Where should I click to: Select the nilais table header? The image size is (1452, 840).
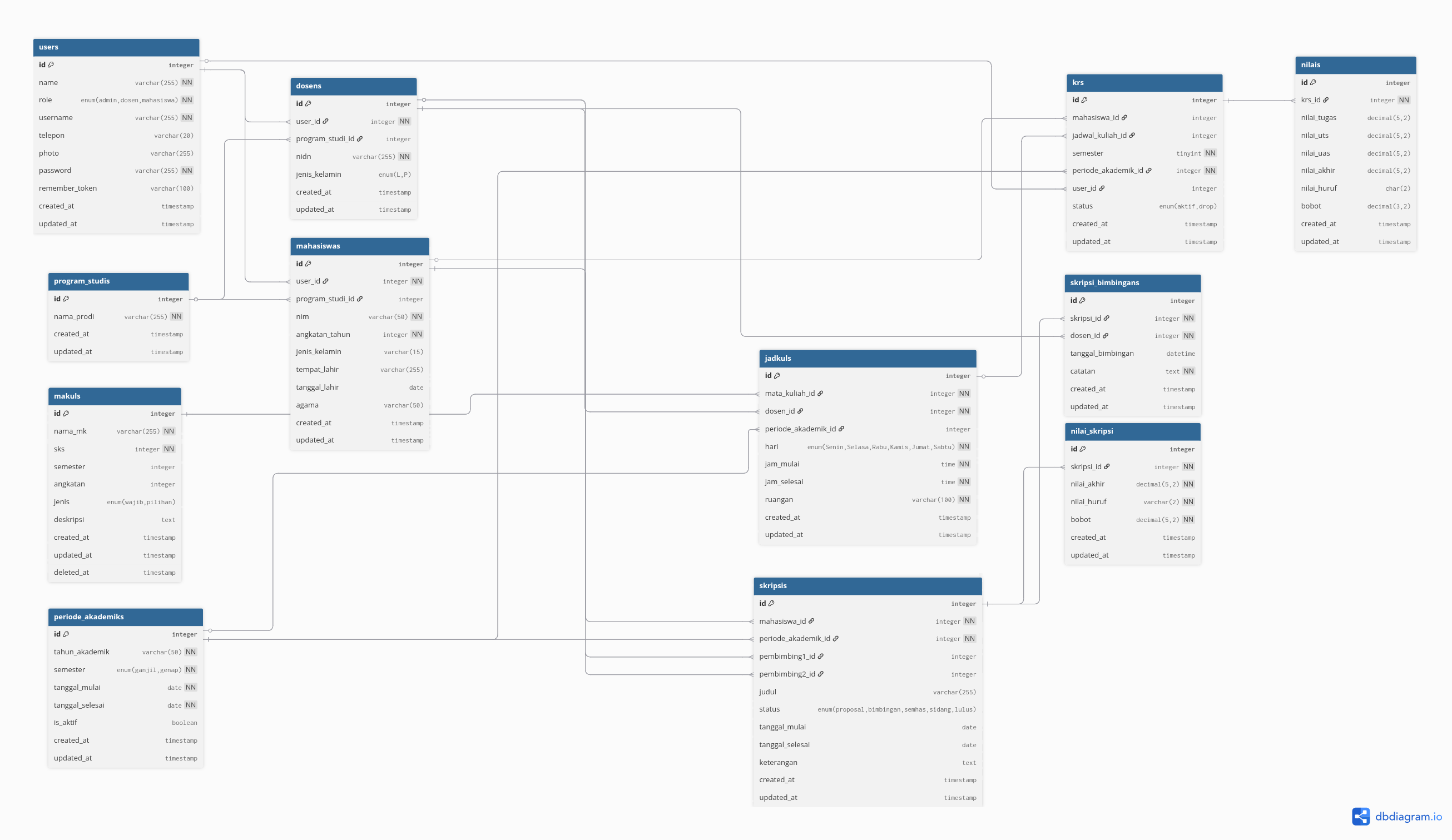pos(1356,65)
